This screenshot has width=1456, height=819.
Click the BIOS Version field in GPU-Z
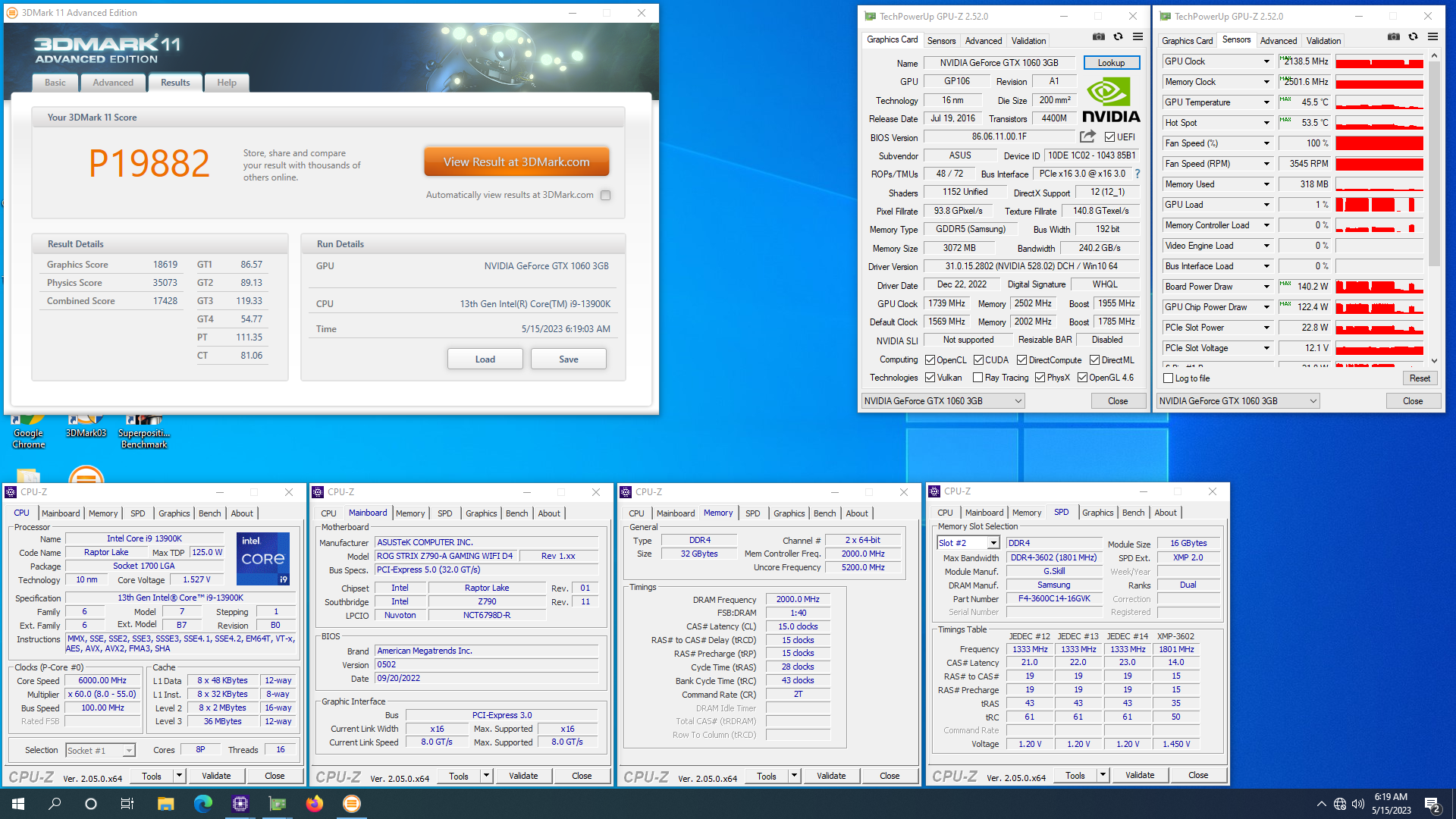coord(999,136)
